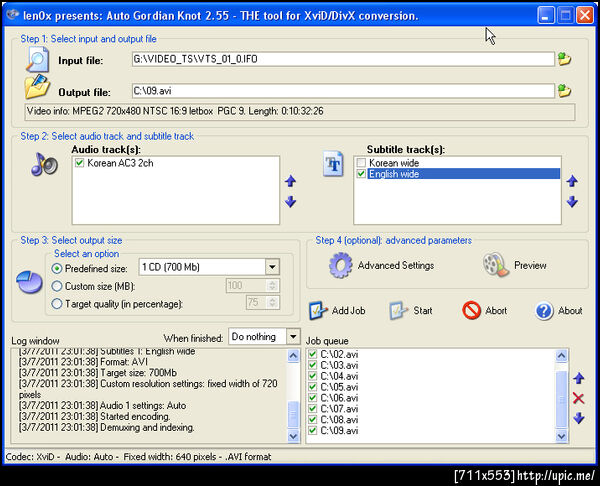Click the audio speaker note icon
This screenshot has height=486, width=600.
[44, 164]
